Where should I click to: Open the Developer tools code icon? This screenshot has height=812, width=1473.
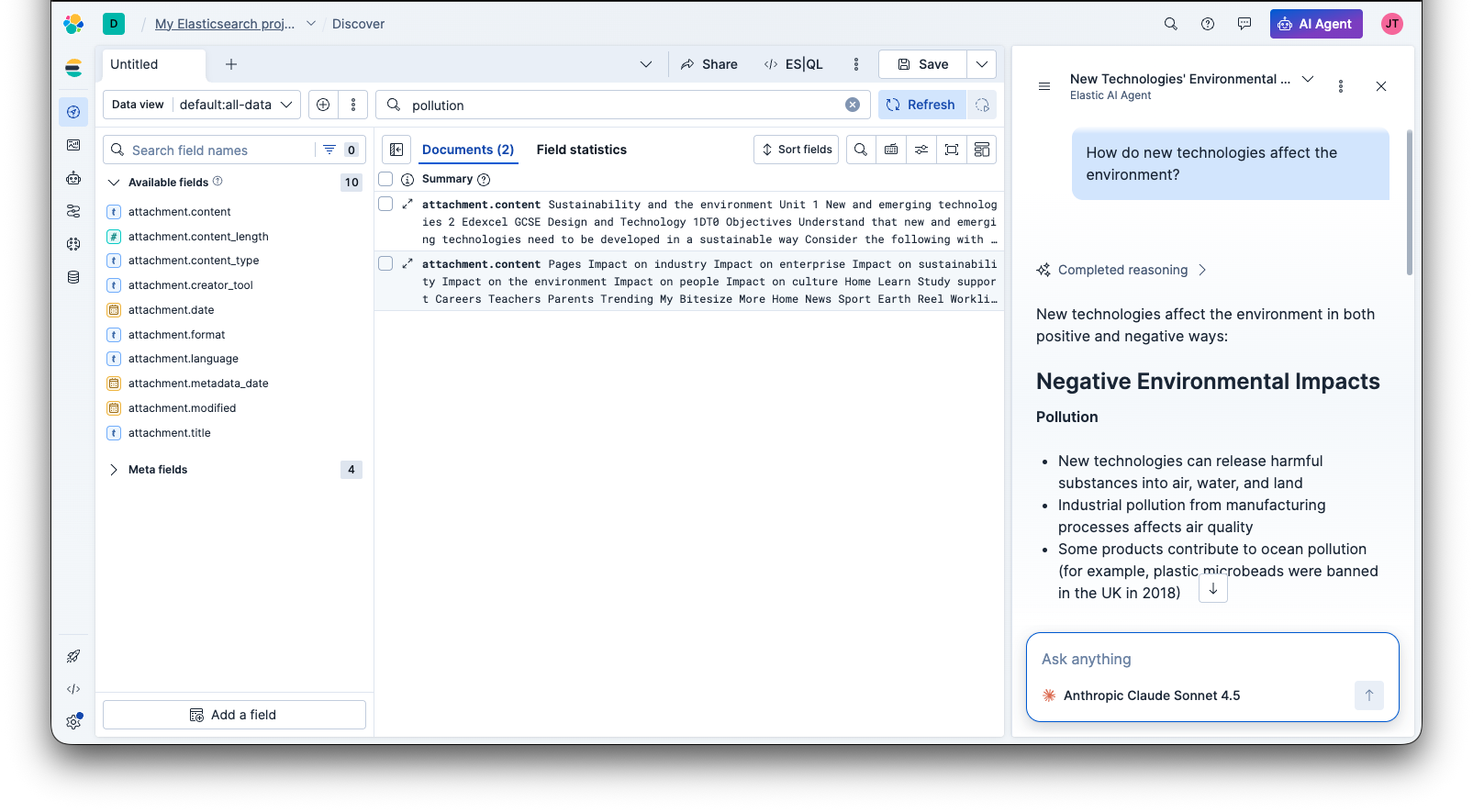tap(73, 689)
